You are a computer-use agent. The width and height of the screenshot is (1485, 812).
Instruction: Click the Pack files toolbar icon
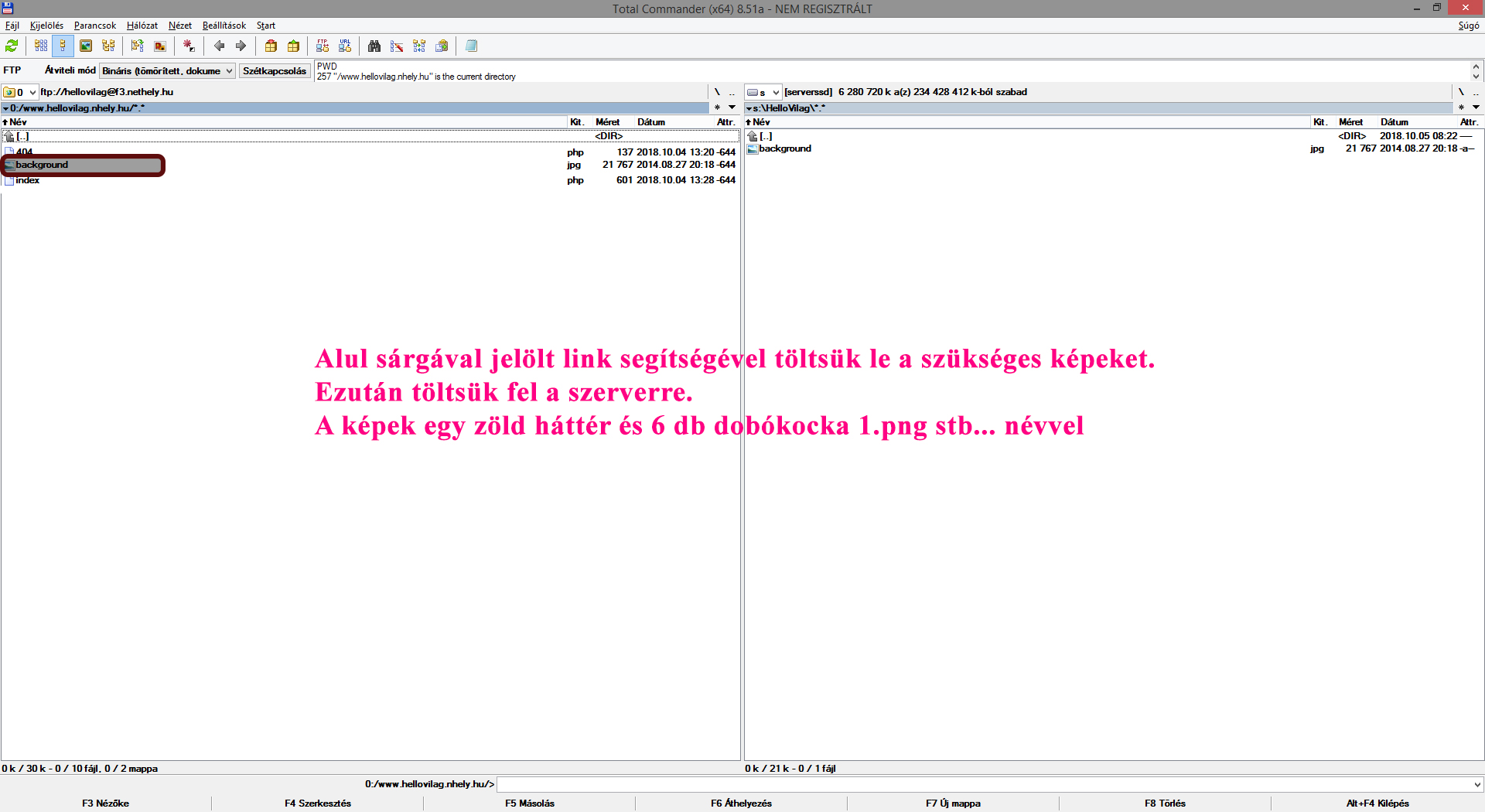[x=271, y=46]
